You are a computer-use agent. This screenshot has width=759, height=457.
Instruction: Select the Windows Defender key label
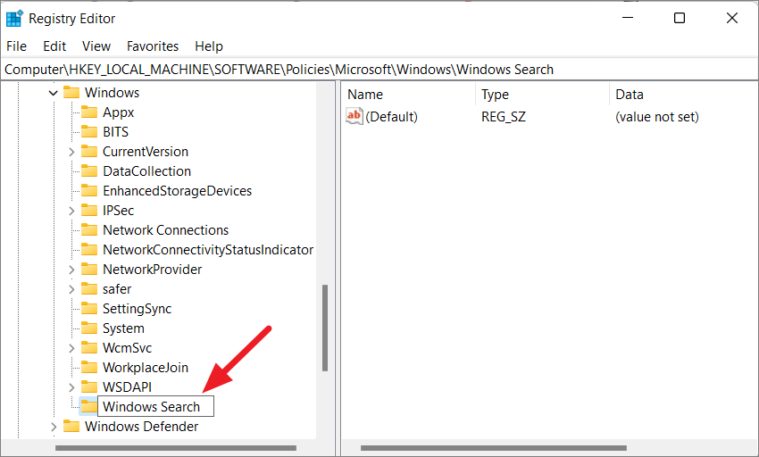tap(141, 427)
